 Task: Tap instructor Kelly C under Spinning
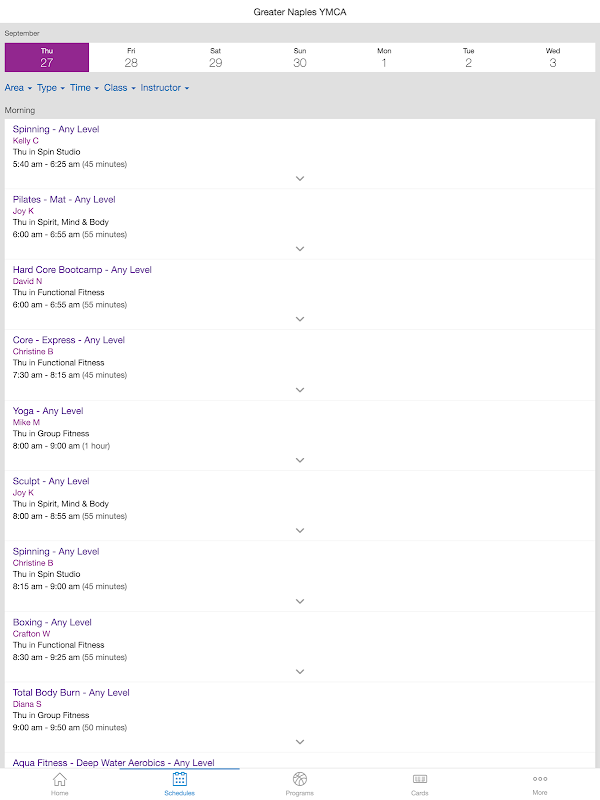point(26,141)
